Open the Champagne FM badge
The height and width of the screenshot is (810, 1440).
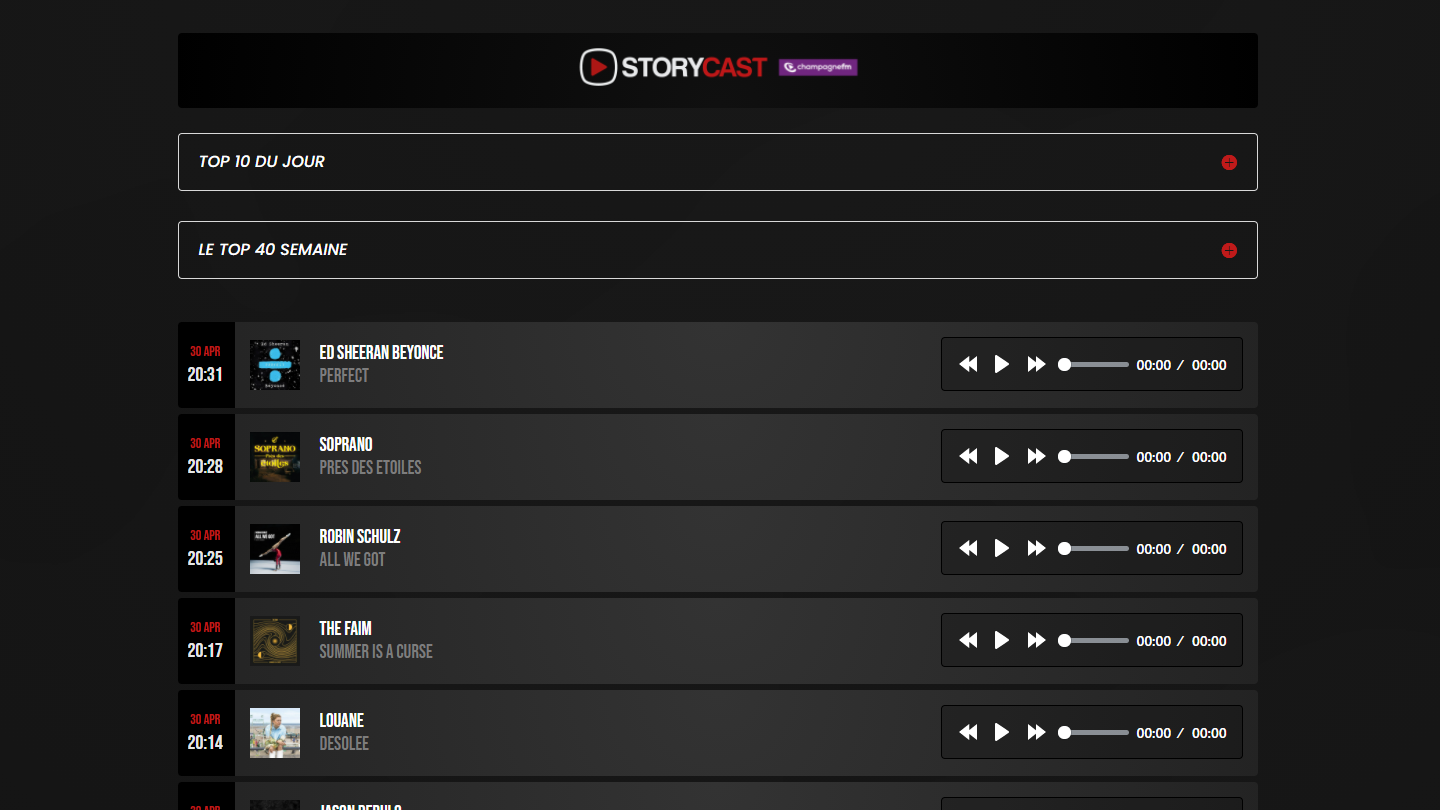[817, 68]
